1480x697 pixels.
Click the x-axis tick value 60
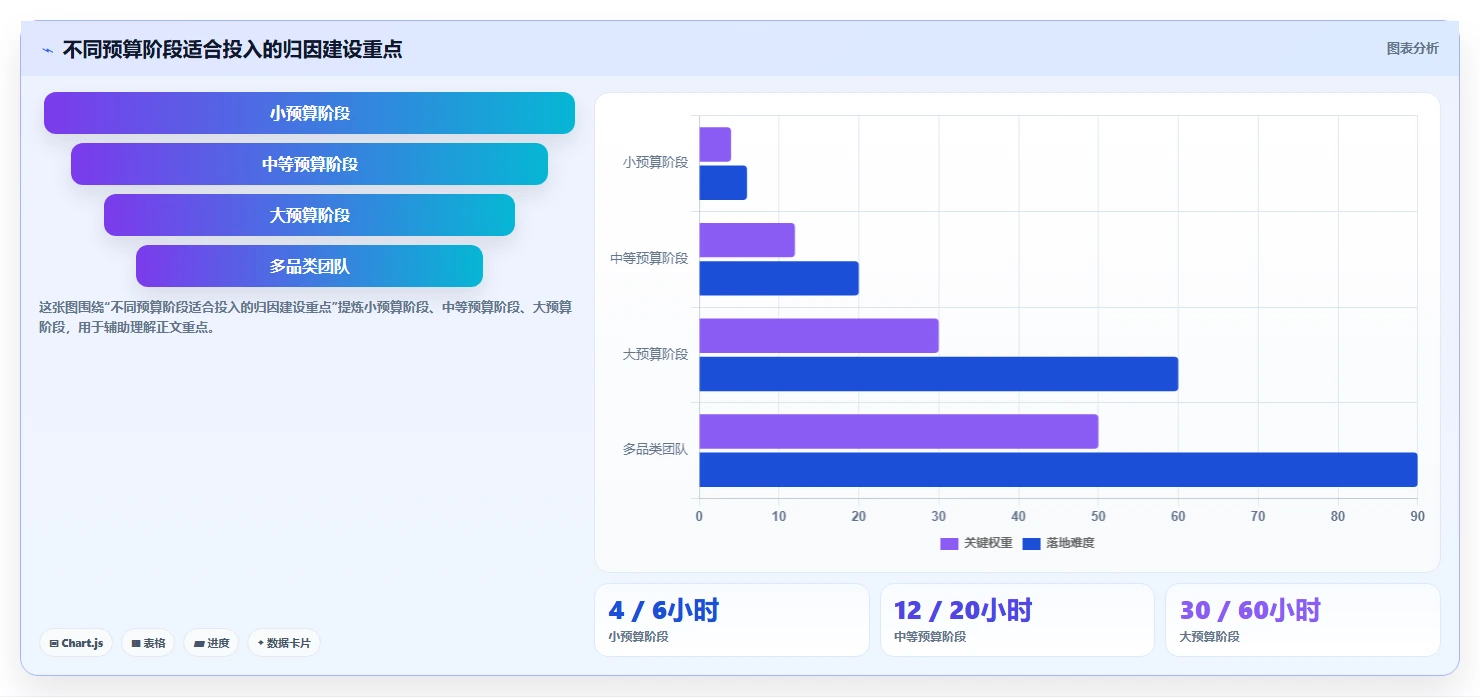tap(1178, 516)
